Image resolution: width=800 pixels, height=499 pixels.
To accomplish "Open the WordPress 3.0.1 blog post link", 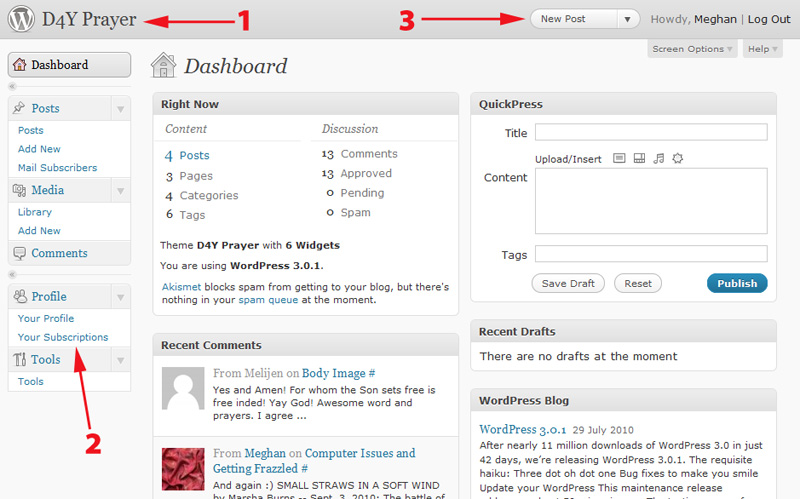I will (522, 430).
